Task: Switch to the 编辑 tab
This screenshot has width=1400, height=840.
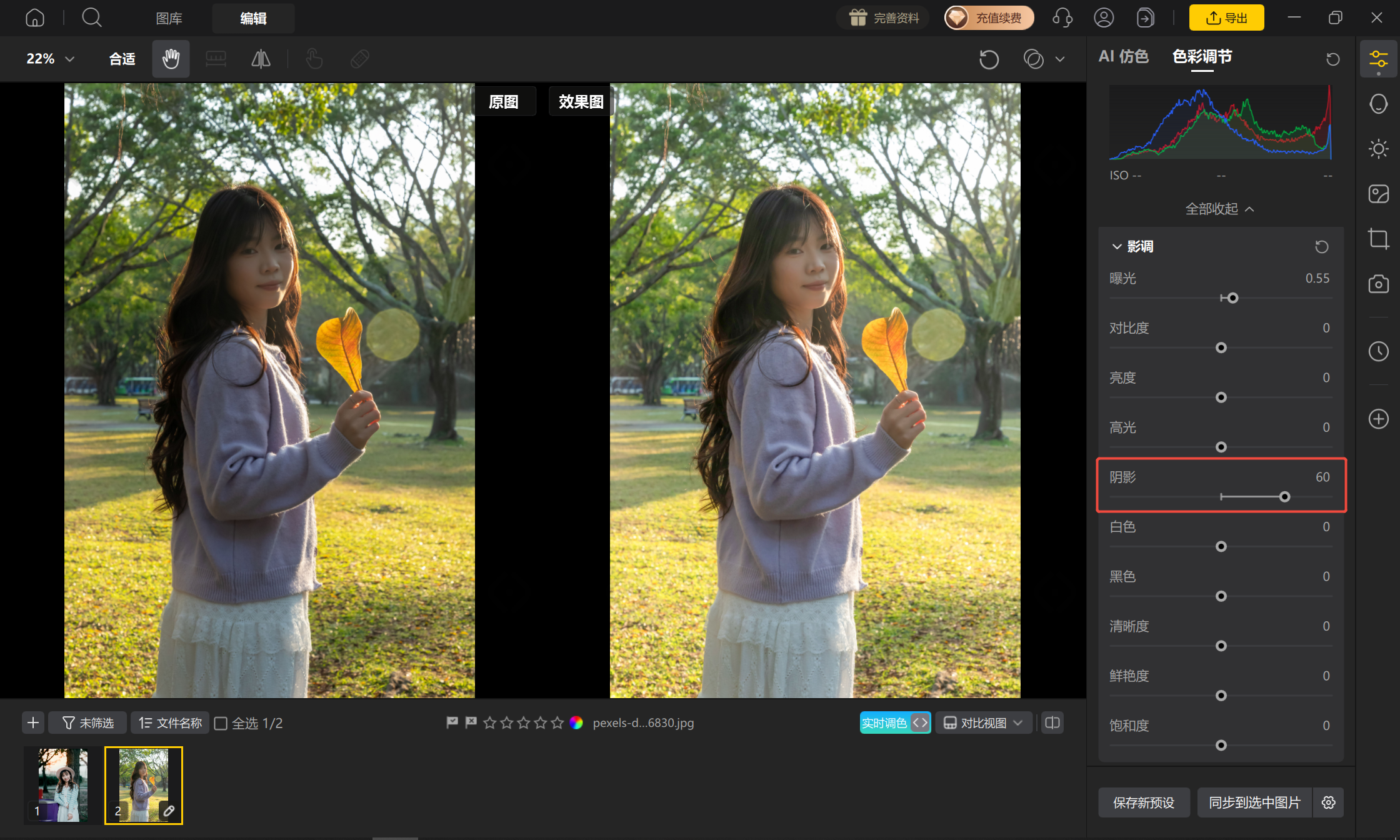Action: pos(253,18)
